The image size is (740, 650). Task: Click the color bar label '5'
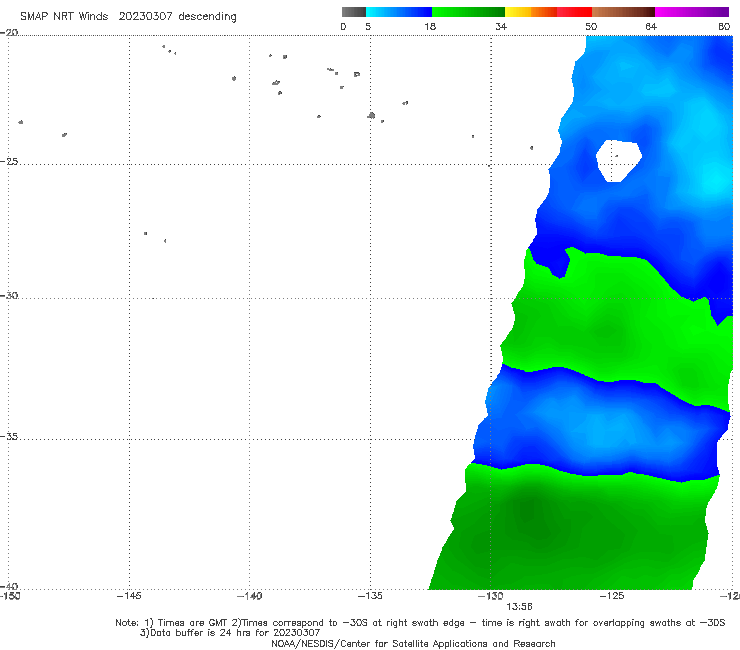368,26
